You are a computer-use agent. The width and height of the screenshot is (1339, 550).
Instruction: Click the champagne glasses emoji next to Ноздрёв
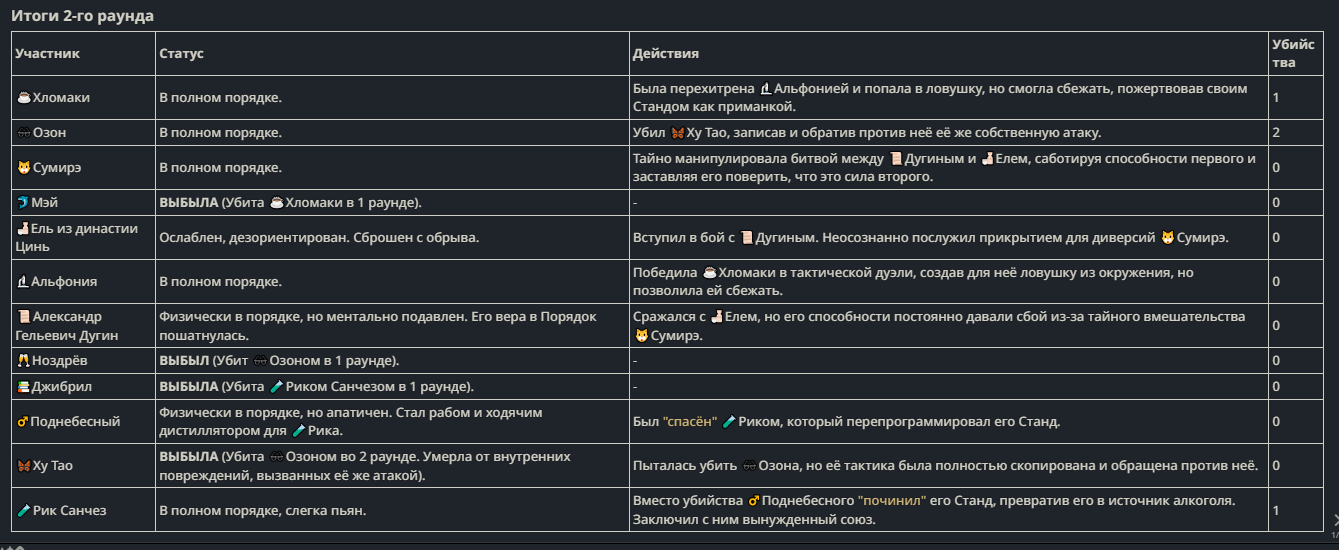coord(24,360)
